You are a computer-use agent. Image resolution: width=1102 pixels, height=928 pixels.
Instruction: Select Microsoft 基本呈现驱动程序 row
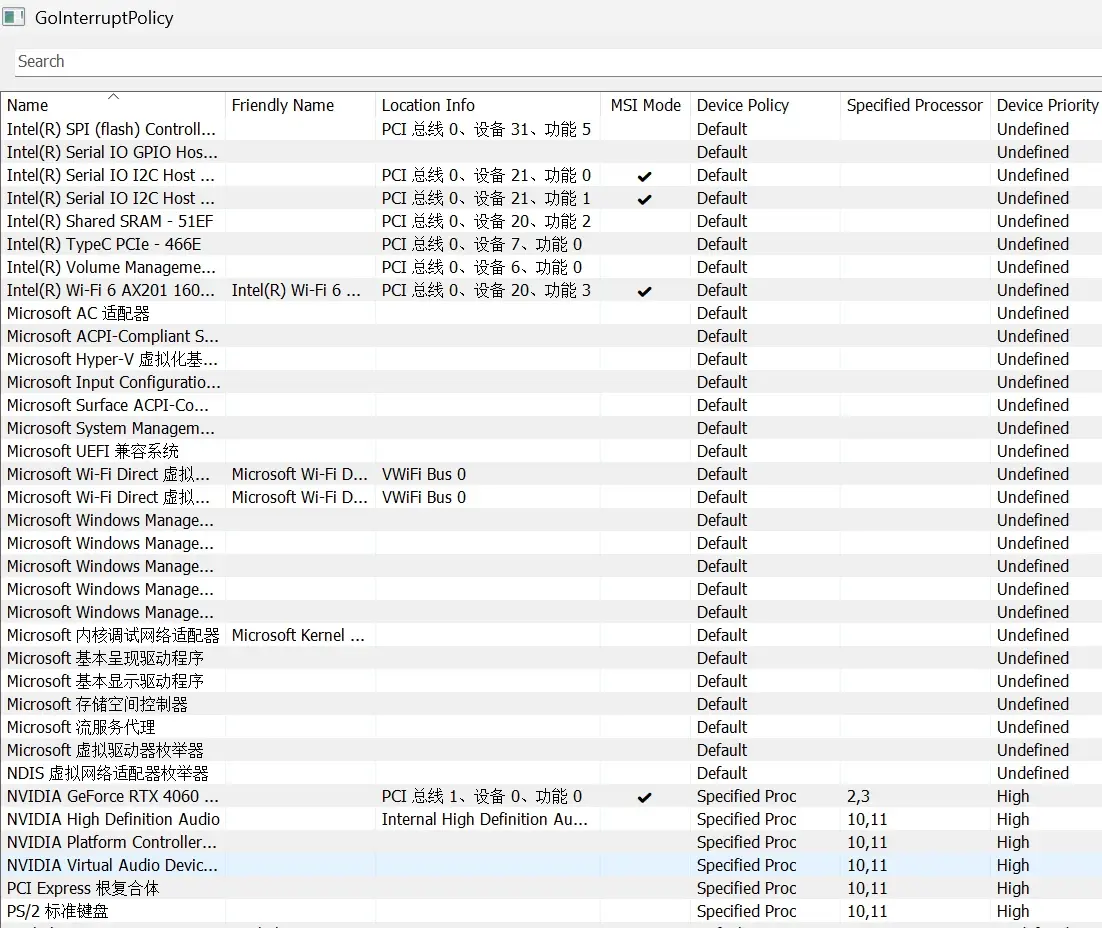[551, 659]
